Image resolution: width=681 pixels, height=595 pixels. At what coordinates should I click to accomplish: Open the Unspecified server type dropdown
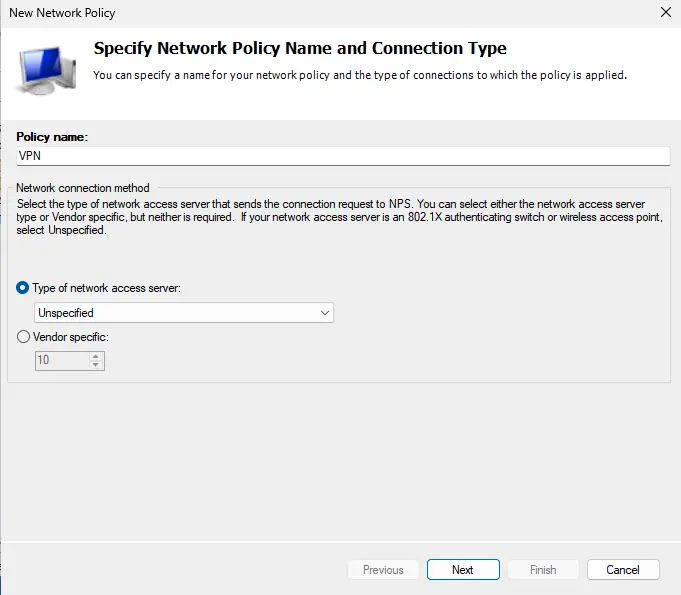point(183,313)
